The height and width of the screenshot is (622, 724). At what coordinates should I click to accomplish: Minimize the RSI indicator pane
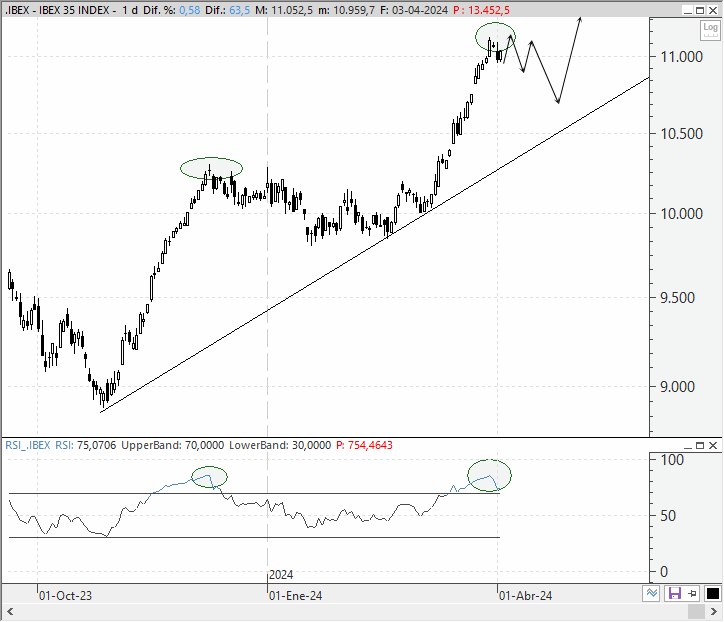(688, 446)
